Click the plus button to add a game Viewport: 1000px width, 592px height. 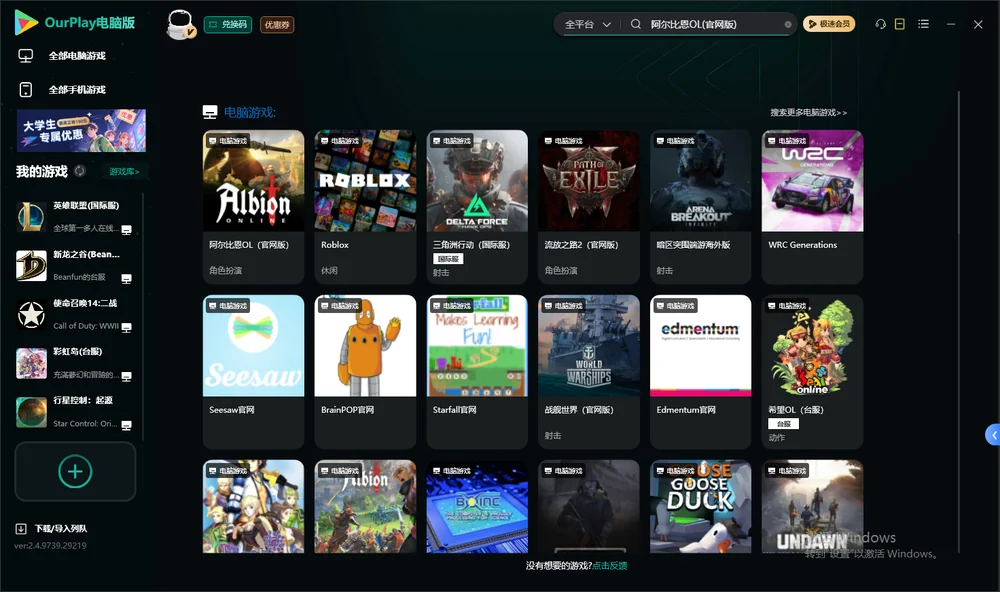(75, 471)
